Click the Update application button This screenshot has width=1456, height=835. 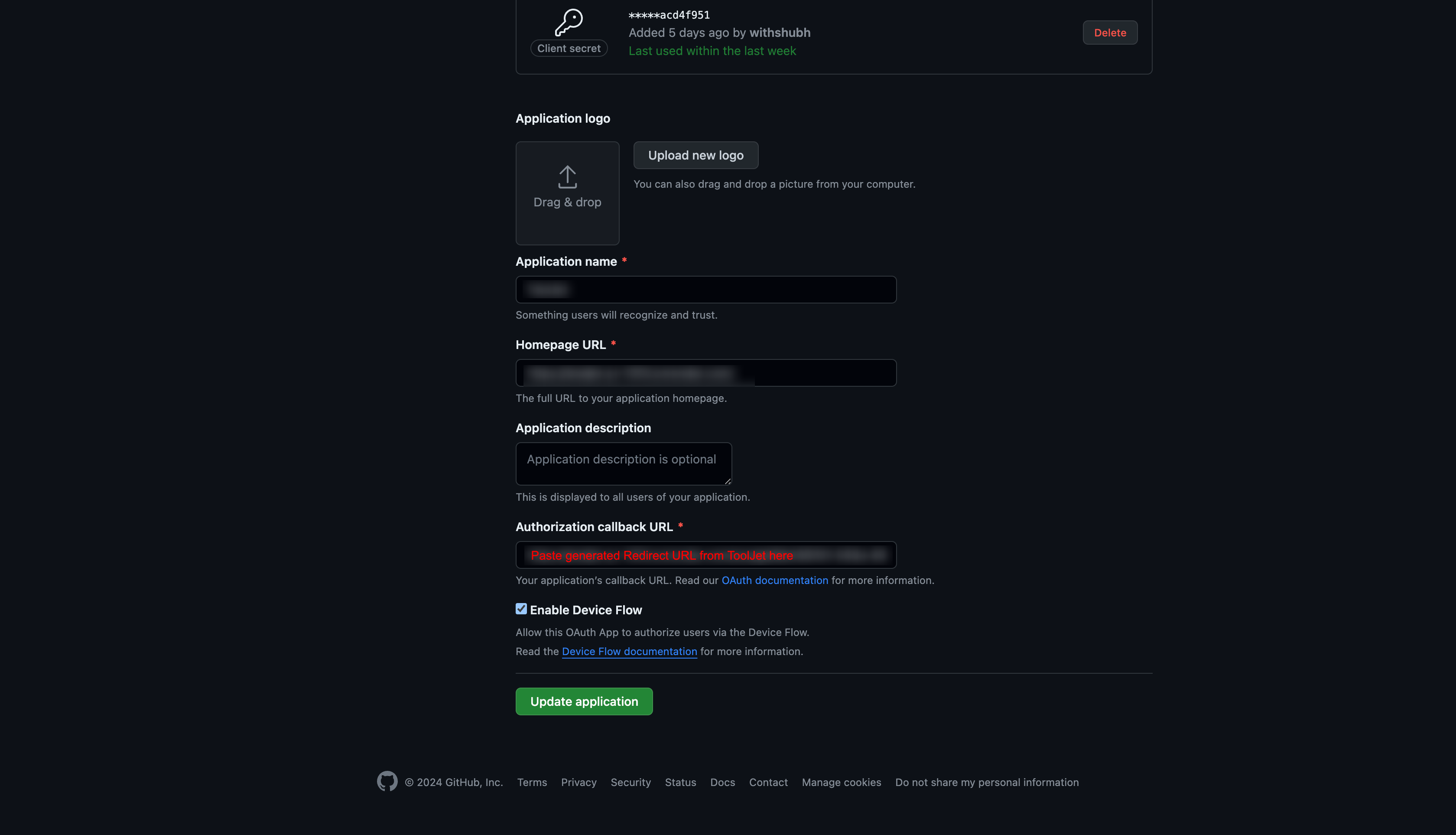pyautogui.click(x=584, y=701)
